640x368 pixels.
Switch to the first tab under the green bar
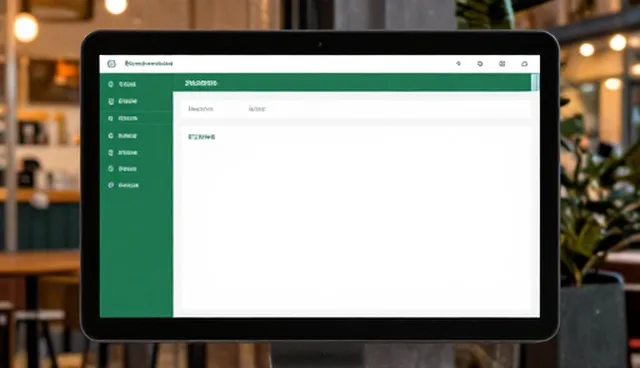tap(200, 109)
